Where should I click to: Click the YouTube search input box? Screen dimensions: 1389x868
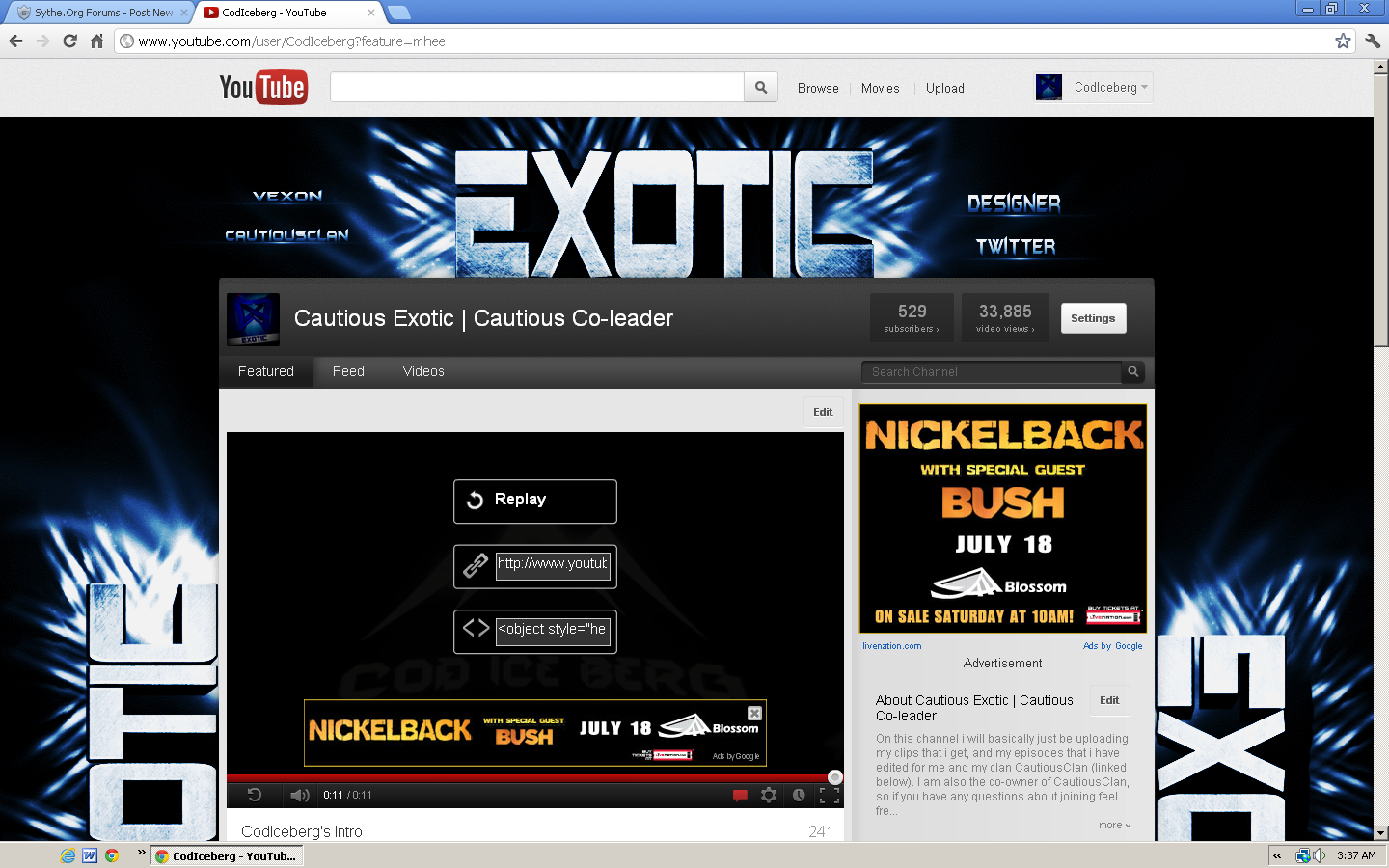[537, 87]
